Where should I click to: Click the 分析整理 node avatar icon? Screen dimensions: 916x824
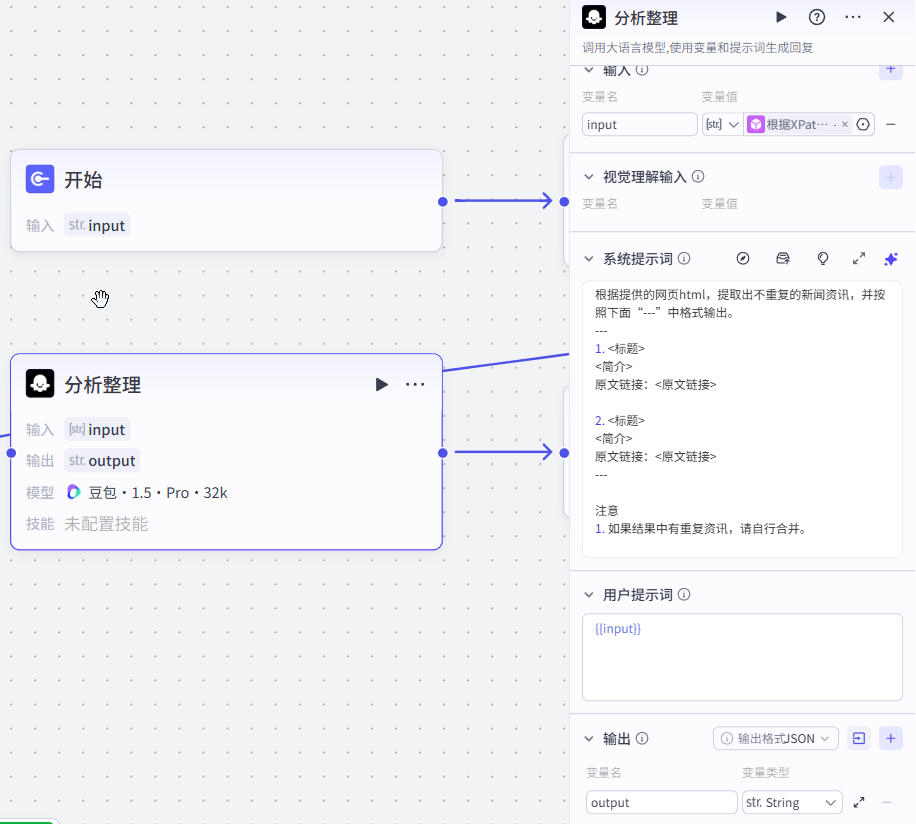[x=40, y=384]
